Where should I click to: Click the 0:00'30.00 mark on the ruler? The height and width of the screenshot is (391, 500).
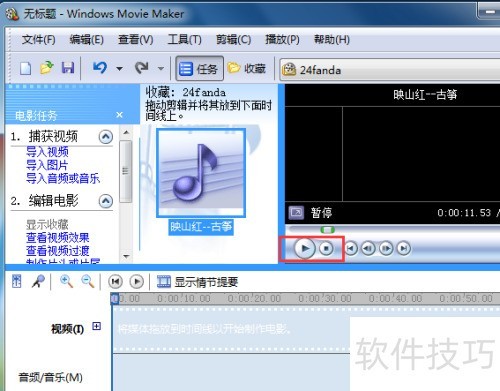[x=325, y=298]
